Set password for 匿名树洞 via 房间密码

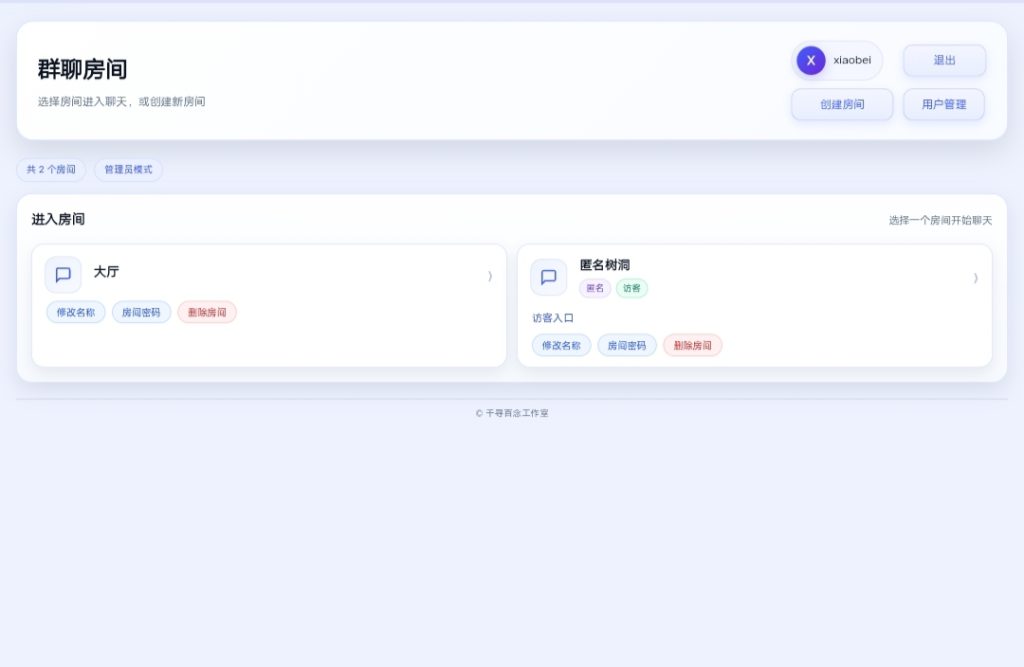click(x=627, y=346)
